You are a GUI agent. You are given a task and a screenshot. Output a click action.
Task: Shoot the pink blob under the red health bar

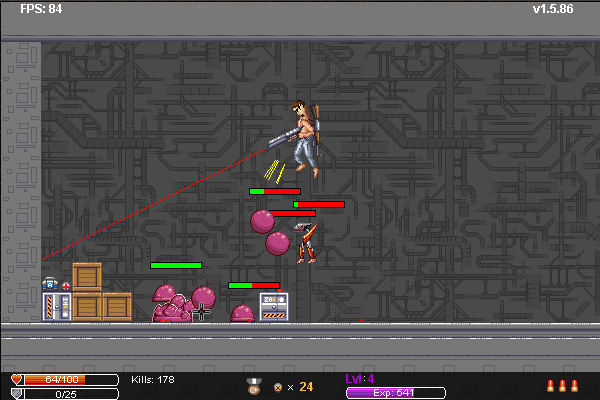click(x=262, y=221)
